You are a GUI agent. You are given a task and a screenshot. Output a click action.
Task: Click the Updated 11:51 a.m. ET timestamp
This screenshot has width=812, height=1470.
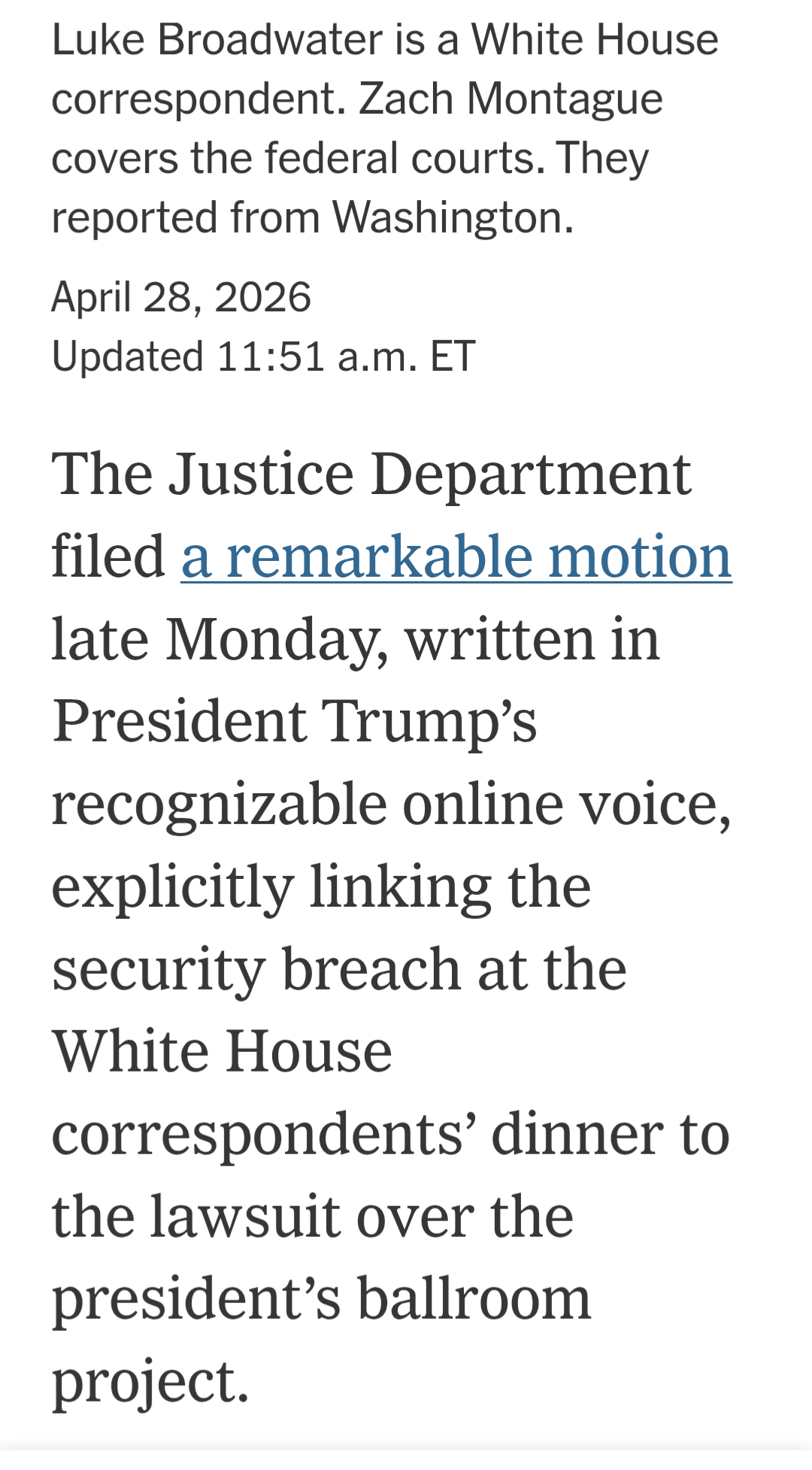point(263,356)
